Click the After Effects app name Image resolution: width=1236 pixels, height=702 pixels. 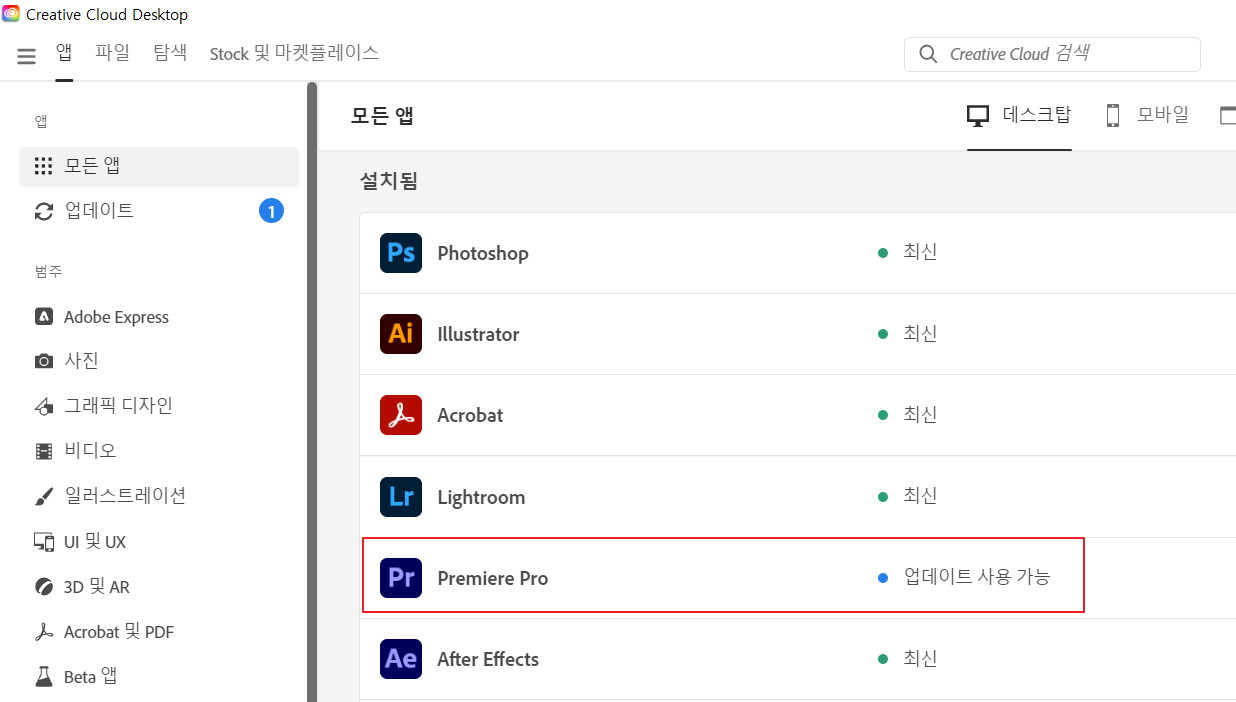click(488, 659)
